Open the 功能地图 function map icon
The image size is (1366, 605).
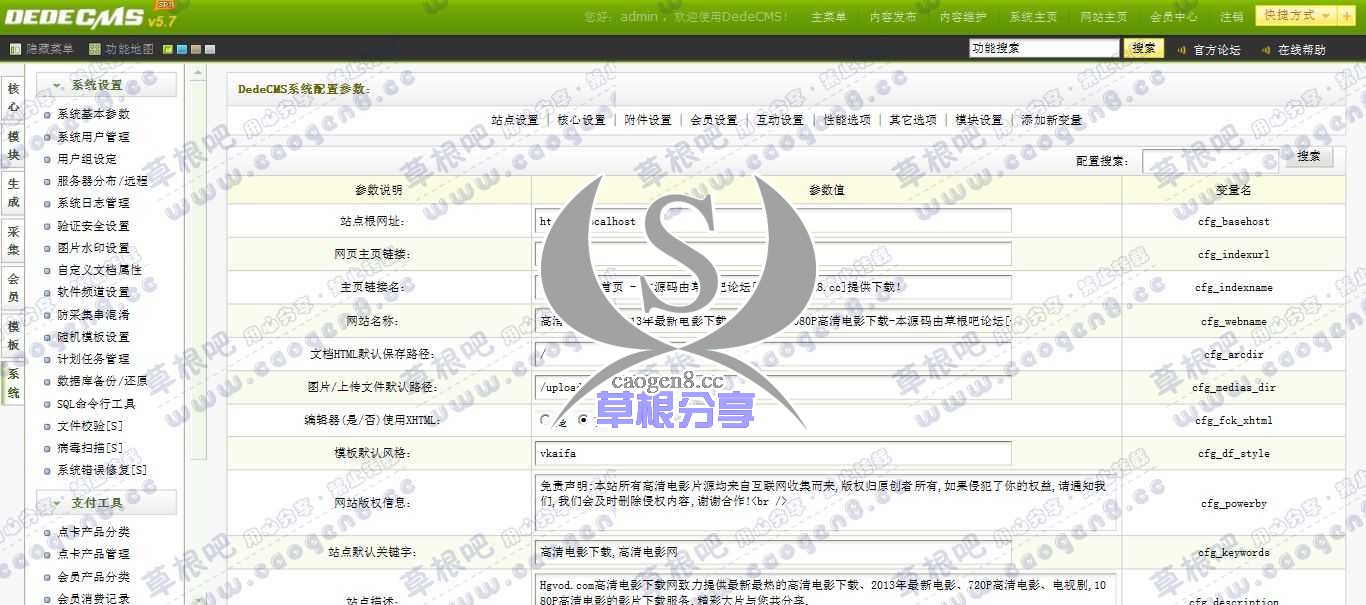[x=93, y=48]
